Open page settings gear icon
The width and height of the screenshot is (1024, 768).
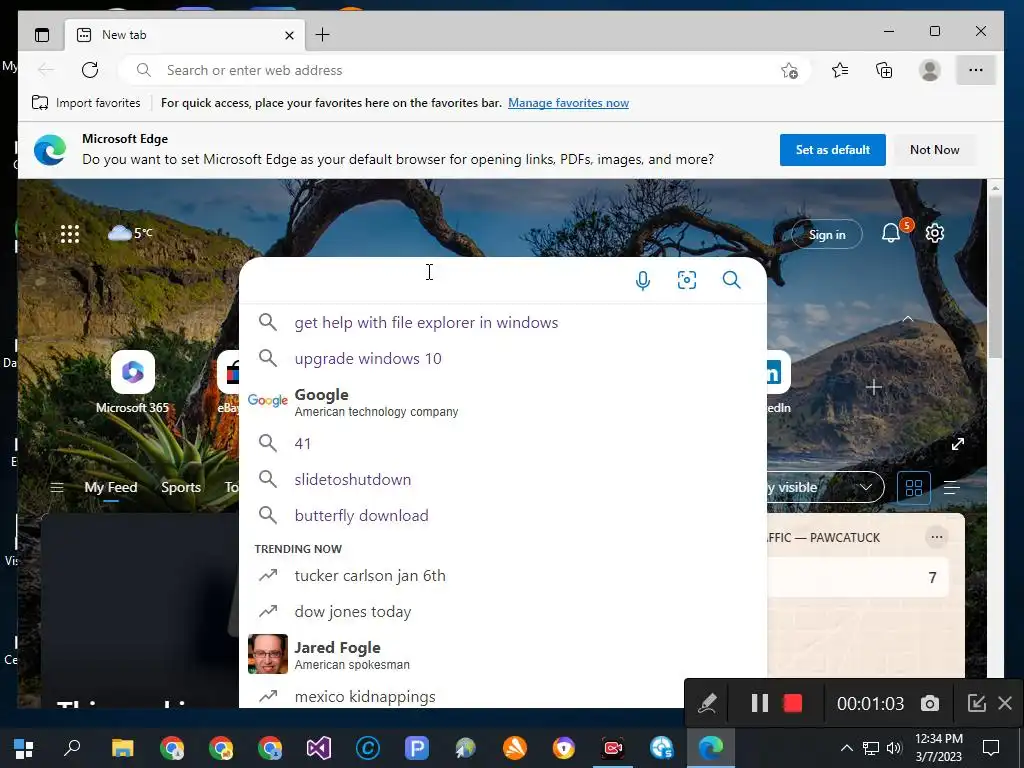pos(935,233)
